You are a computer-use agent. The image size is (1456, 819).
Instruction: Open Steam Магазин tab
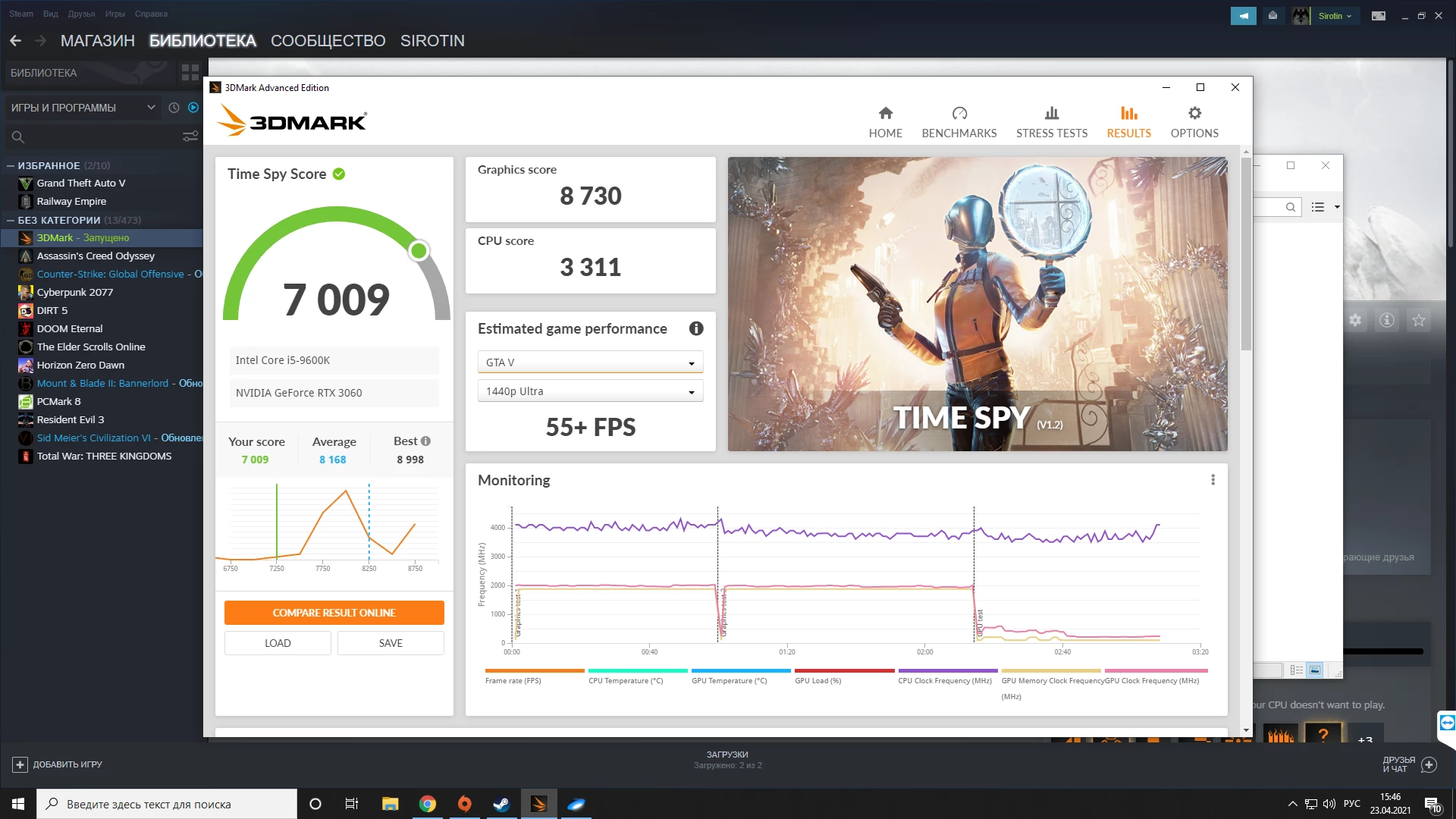(x=98, y=41)
